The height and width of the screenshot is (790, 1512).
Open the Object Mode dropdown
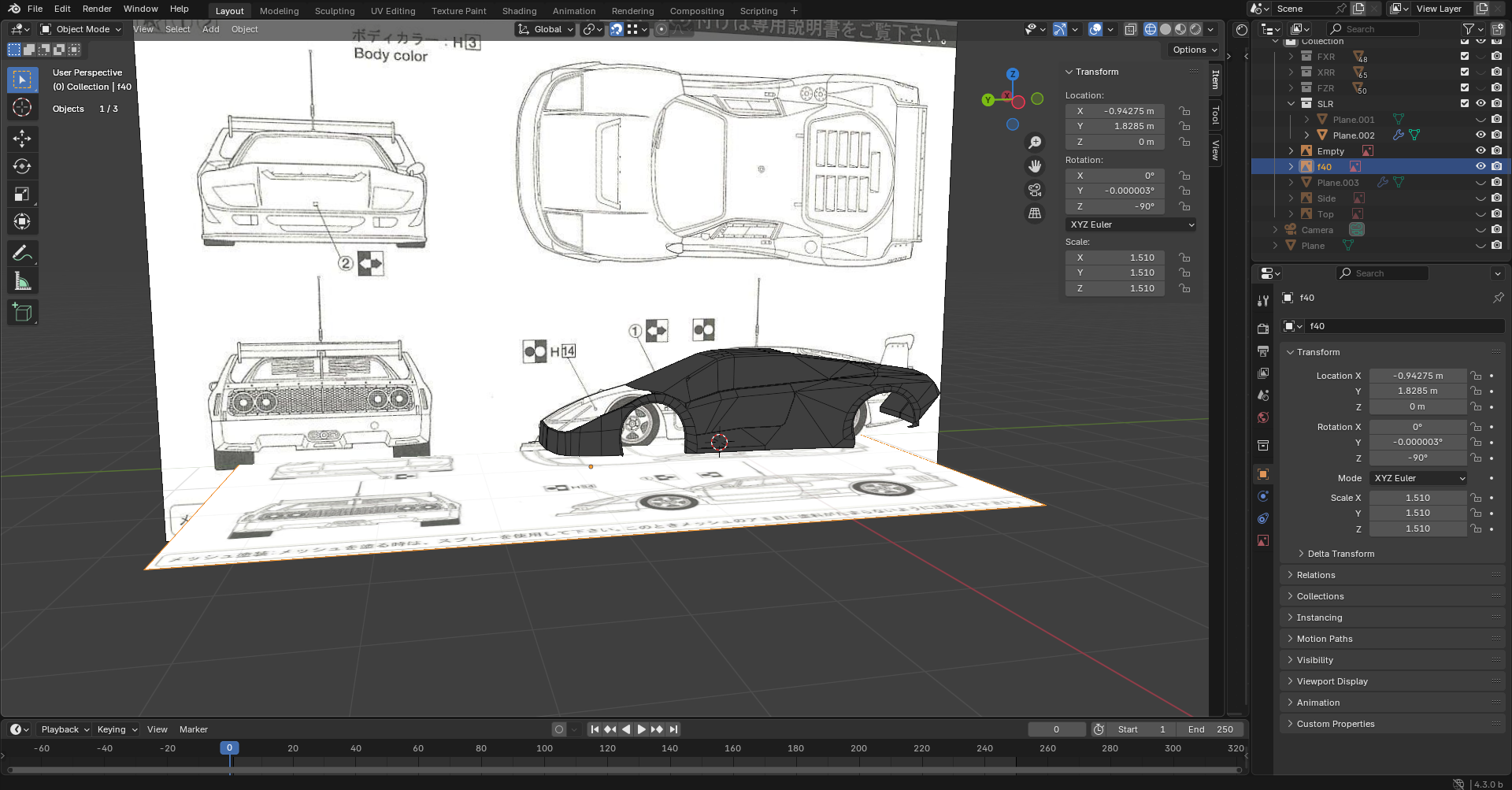pyautogui.click(x=82, y=29)
